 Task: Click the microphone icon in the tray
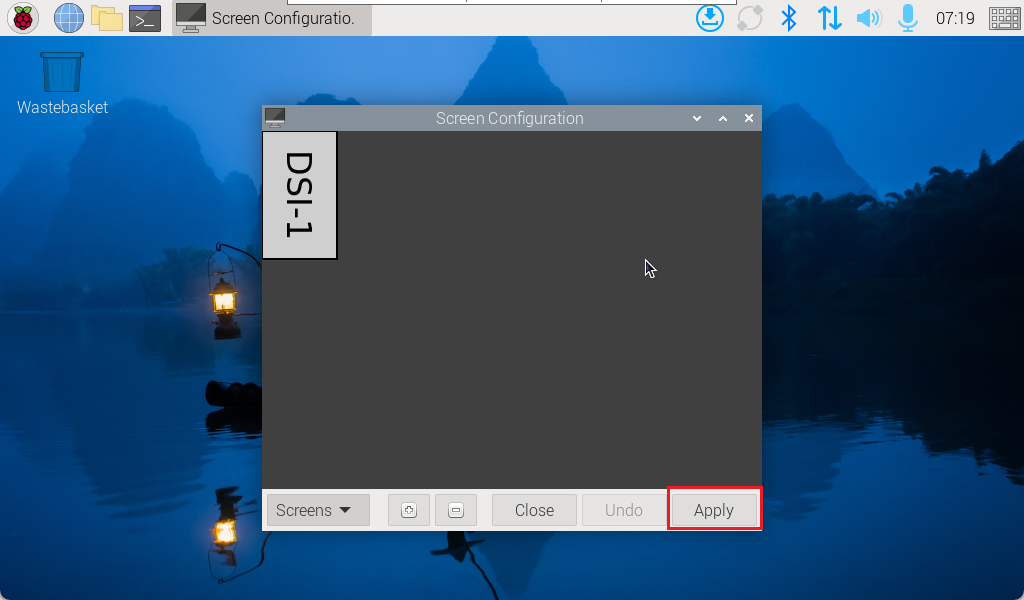tap(908, 18)
